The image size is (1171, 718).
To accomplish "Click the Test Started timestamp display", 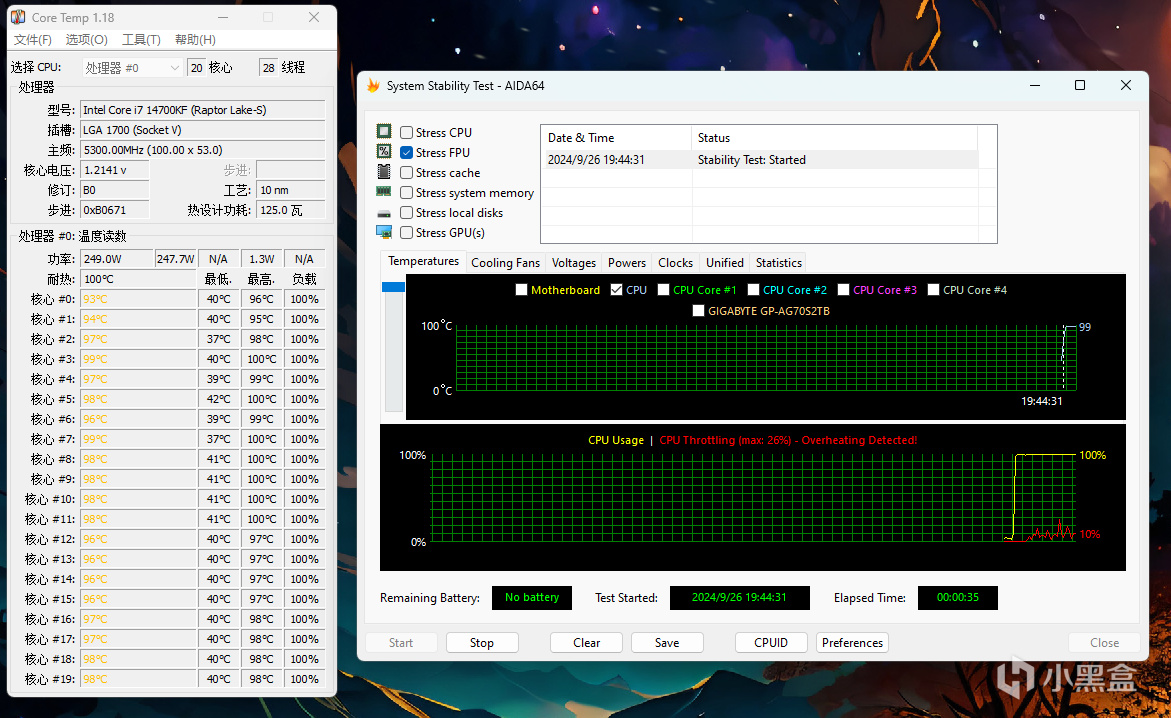I will pyautogui.click(x=739, y=598).
